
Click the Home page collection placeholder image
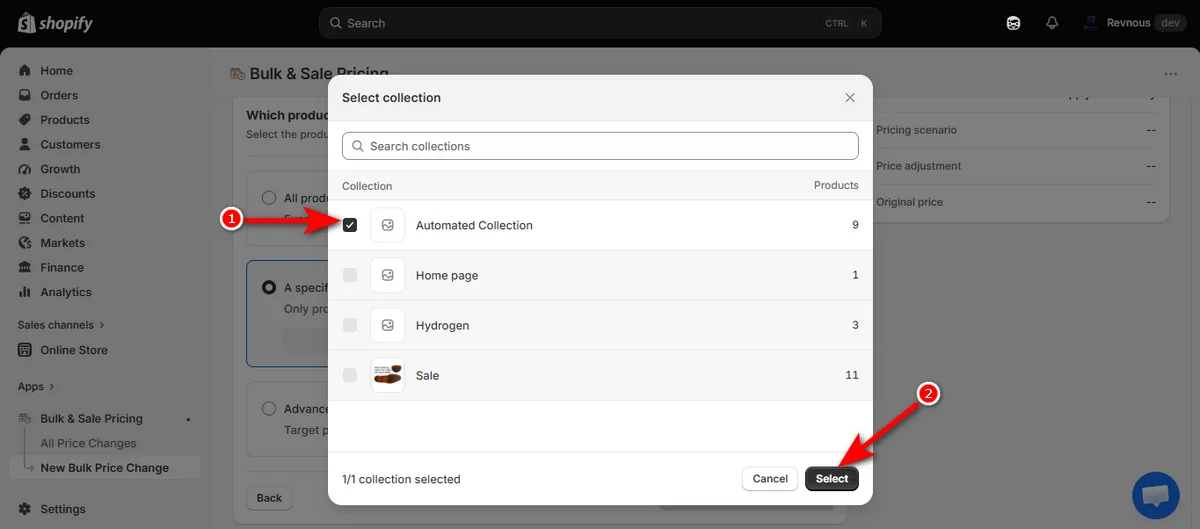(387, 275)
